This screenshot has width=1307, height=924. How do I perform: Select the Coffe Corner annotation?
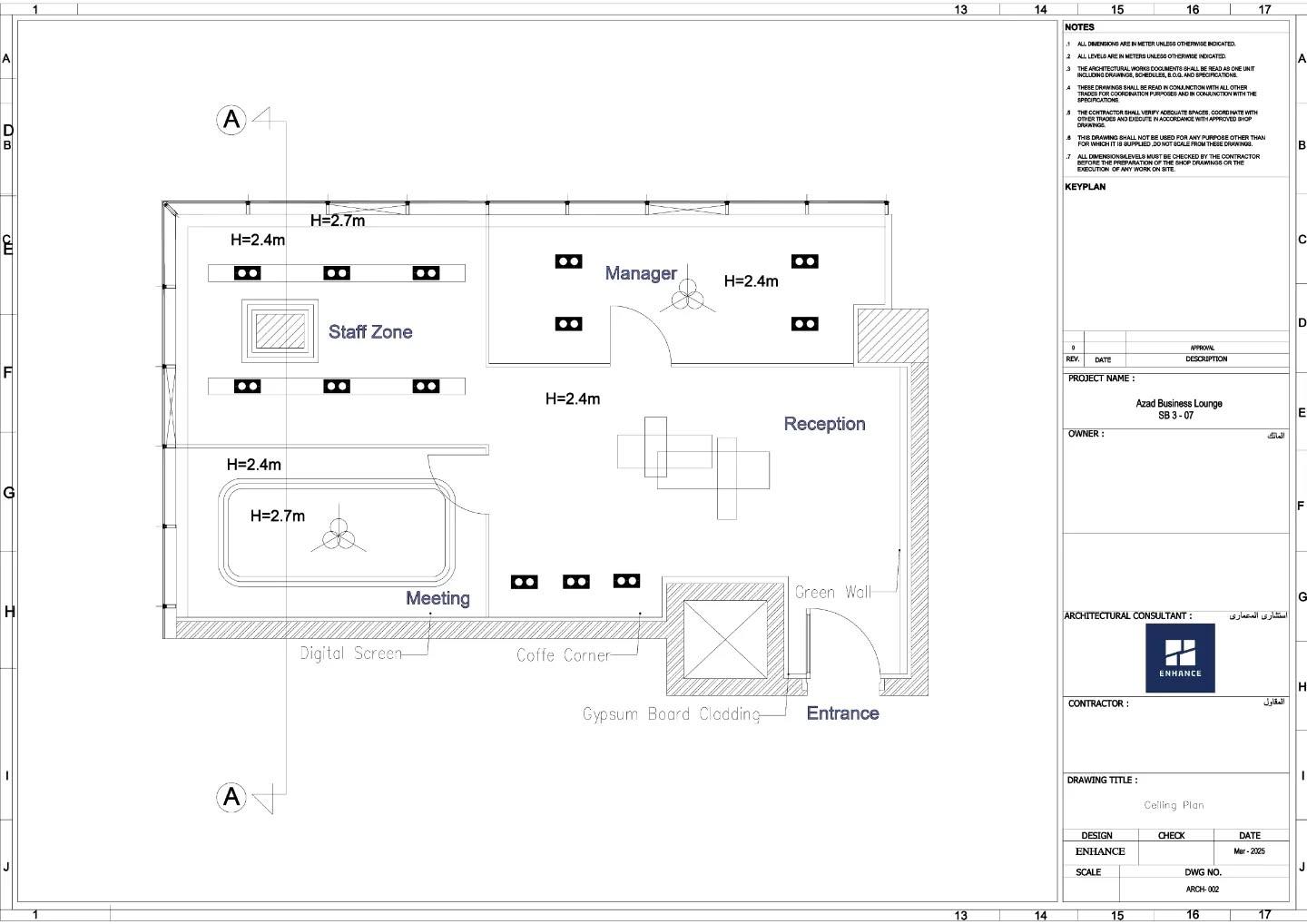coord(563,654)
